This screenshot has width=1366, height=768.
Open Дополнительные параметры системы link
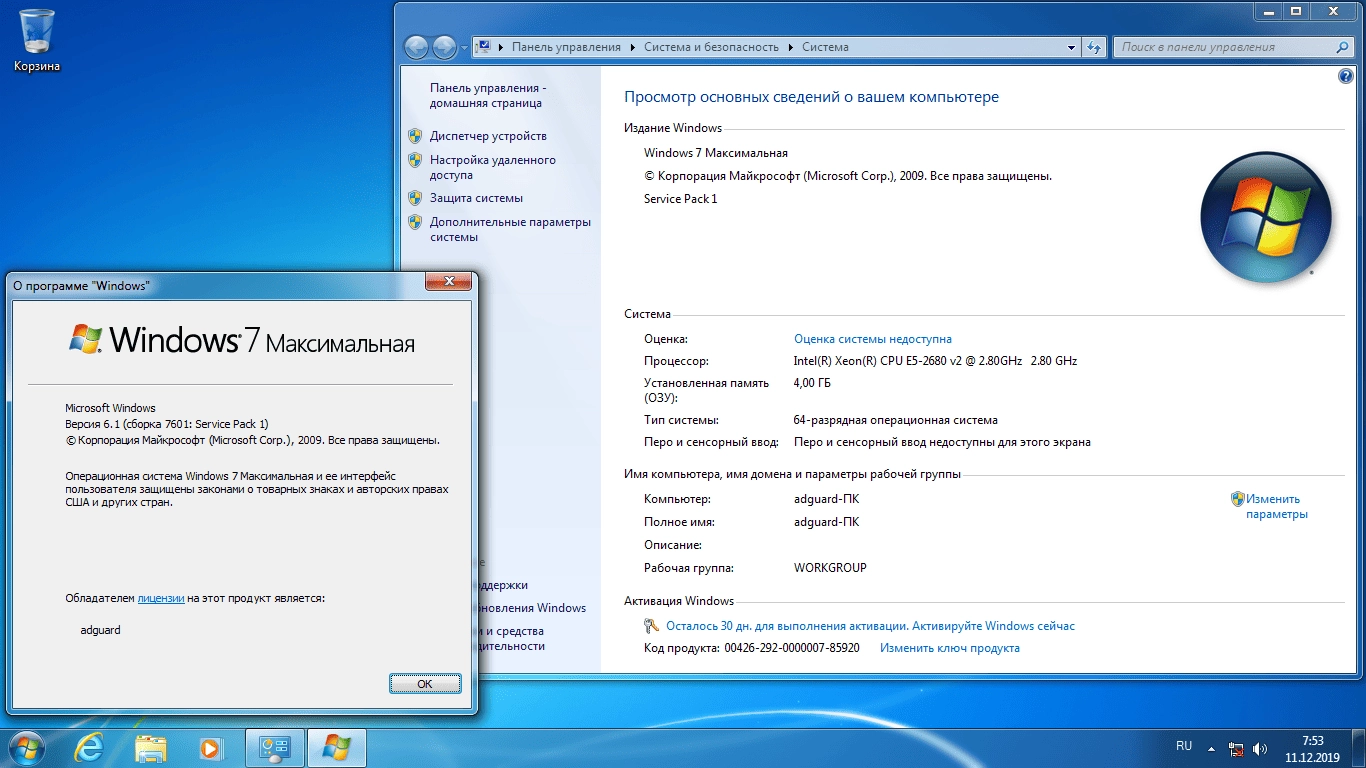pyautogui.click(x=510, y=229)
